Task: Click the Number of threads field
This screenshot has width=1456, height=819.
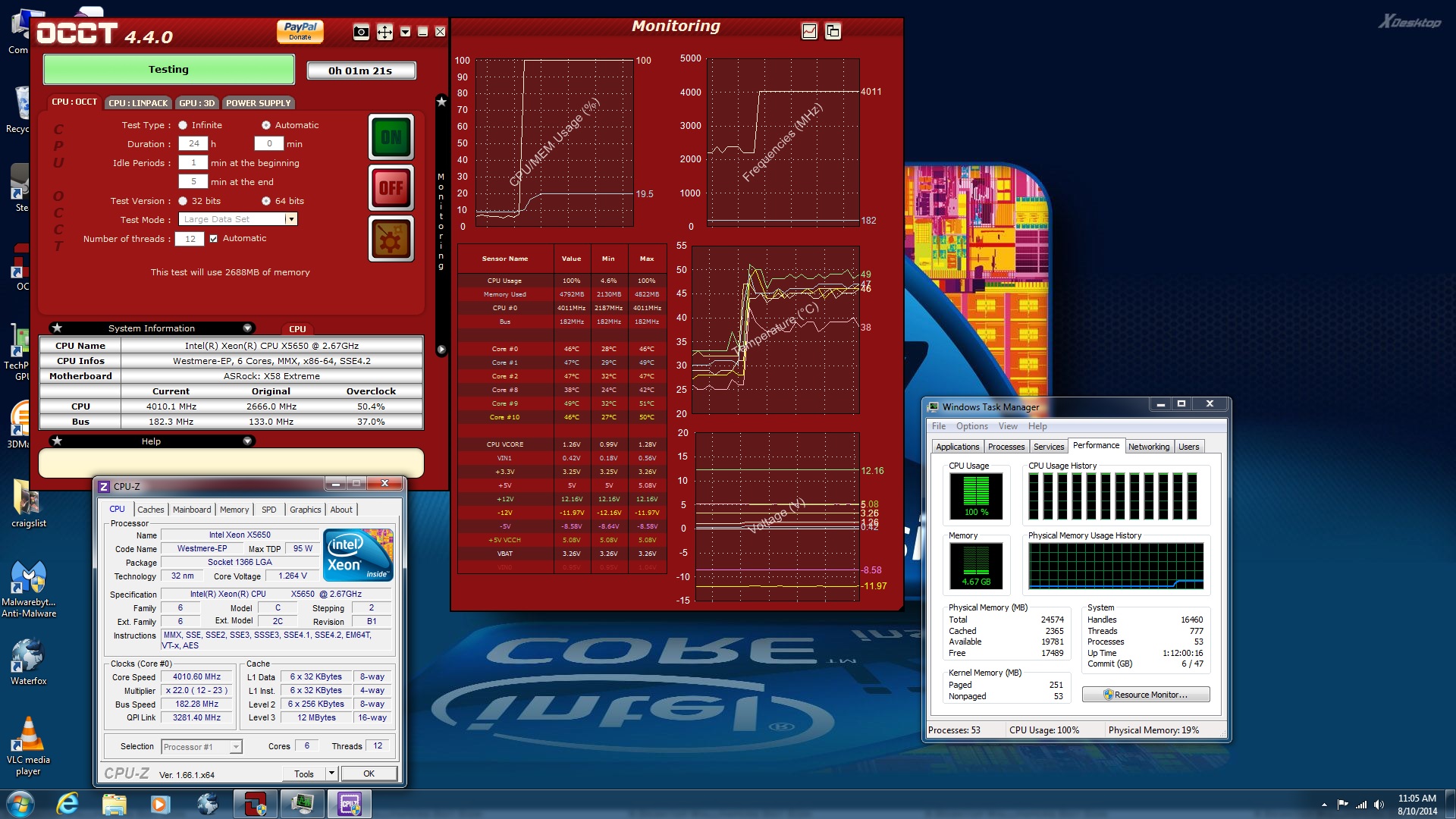Action: (190, 239)
